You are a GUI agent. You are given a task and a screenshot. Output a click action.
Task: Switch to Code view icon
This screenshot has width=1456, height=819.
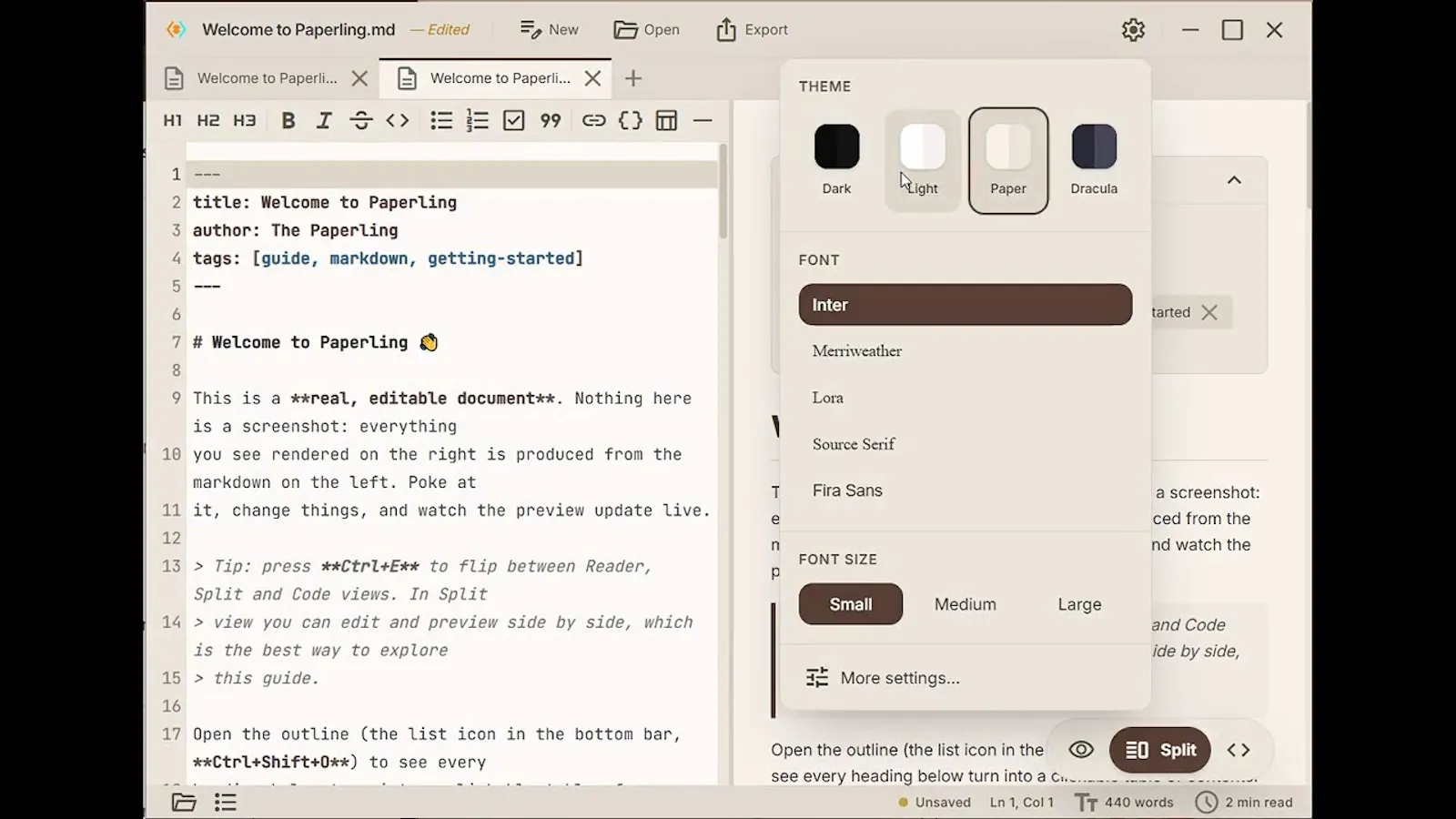1239,750
